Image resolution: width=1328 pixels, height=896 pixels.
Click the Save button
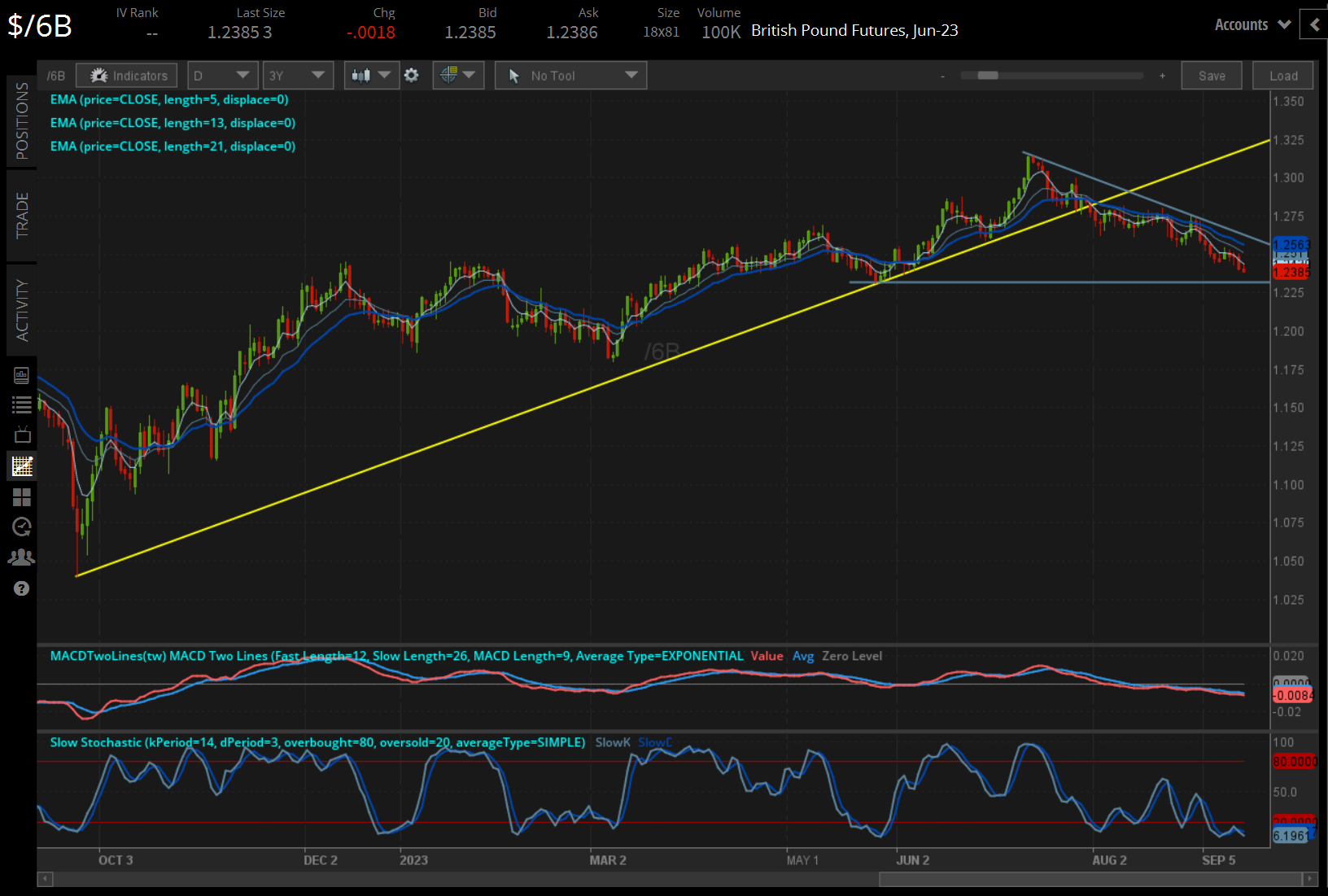(1212, 75)
